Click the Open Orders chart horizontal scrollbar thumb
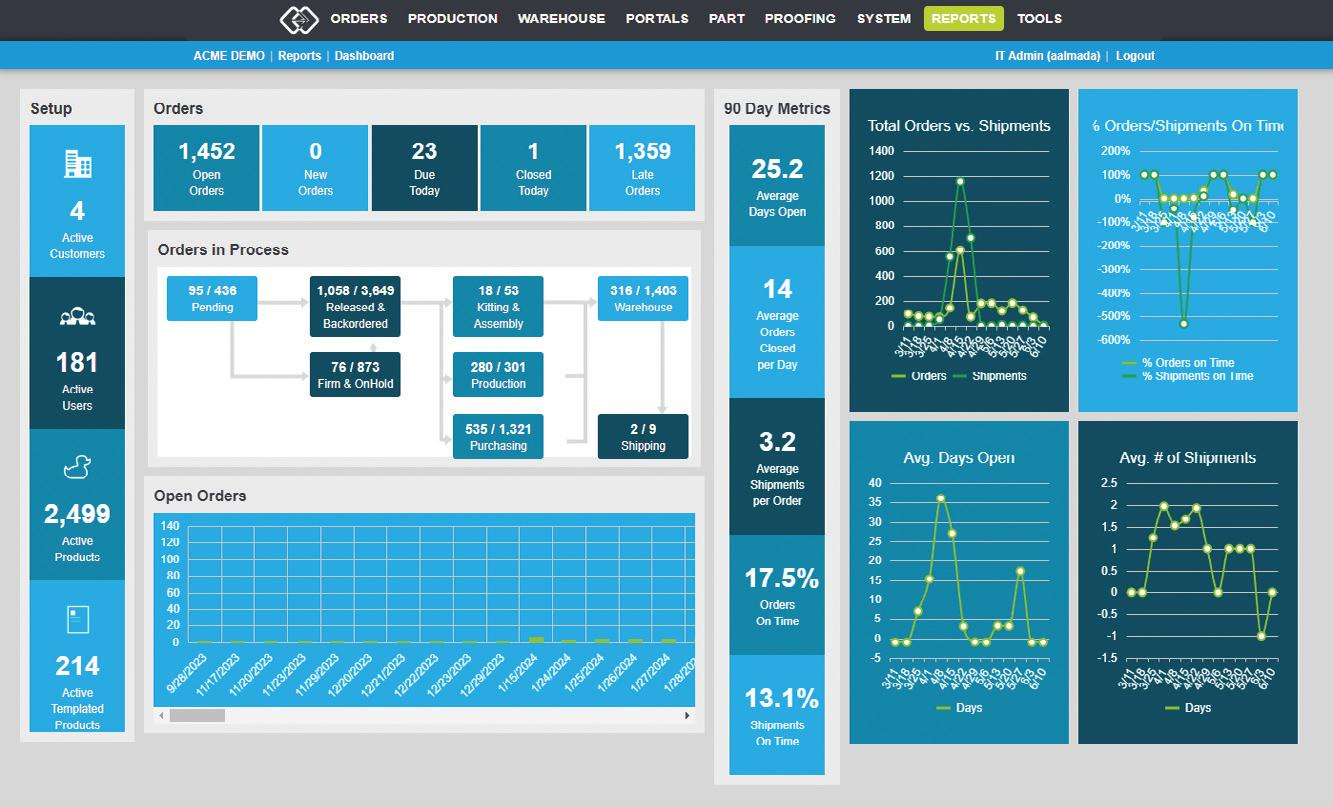1333x807 pixels. click(197, 715)
